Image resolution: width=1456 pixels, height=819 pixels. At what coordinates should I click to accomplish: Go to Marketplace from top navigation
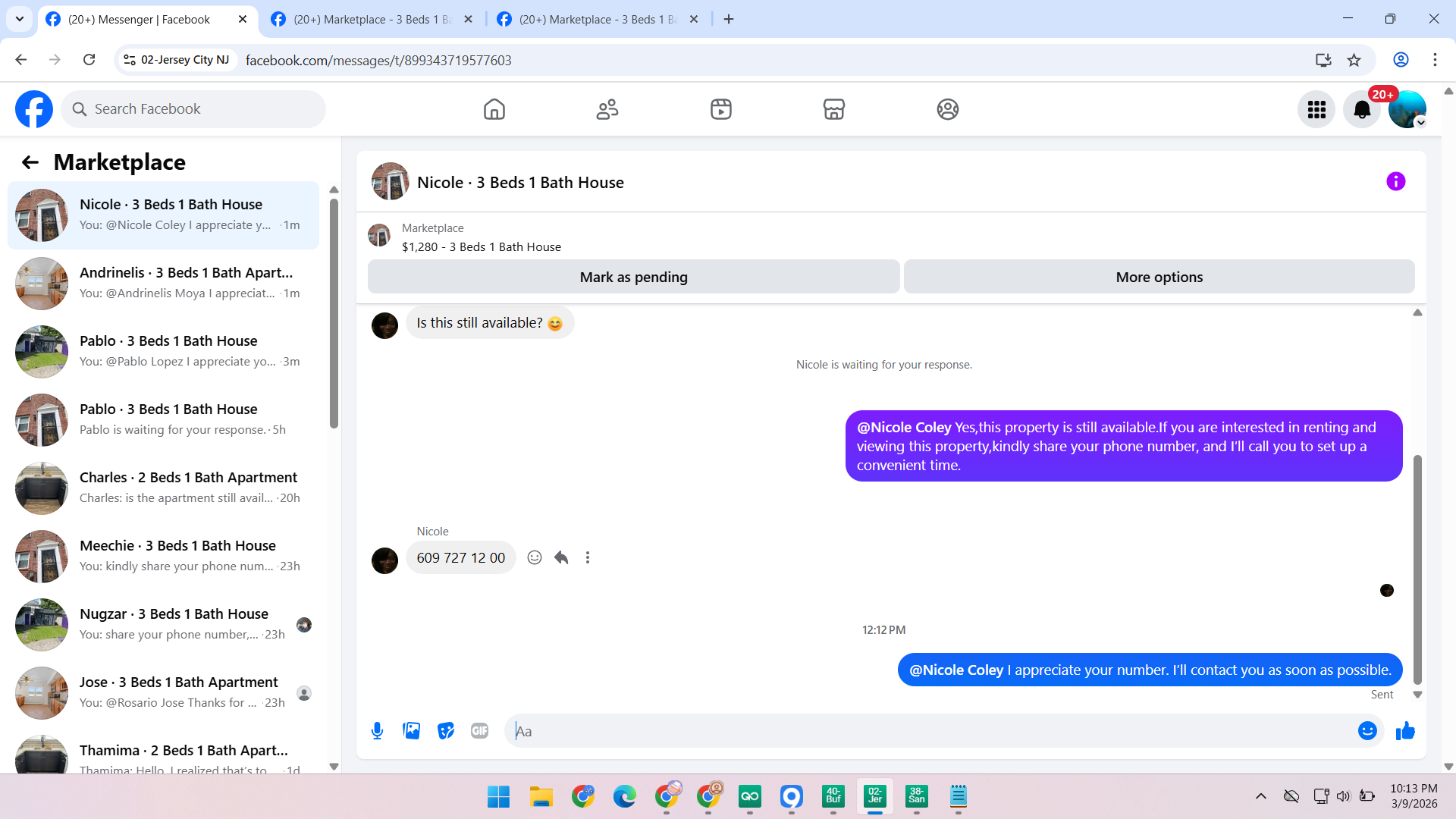pos(833,109)
